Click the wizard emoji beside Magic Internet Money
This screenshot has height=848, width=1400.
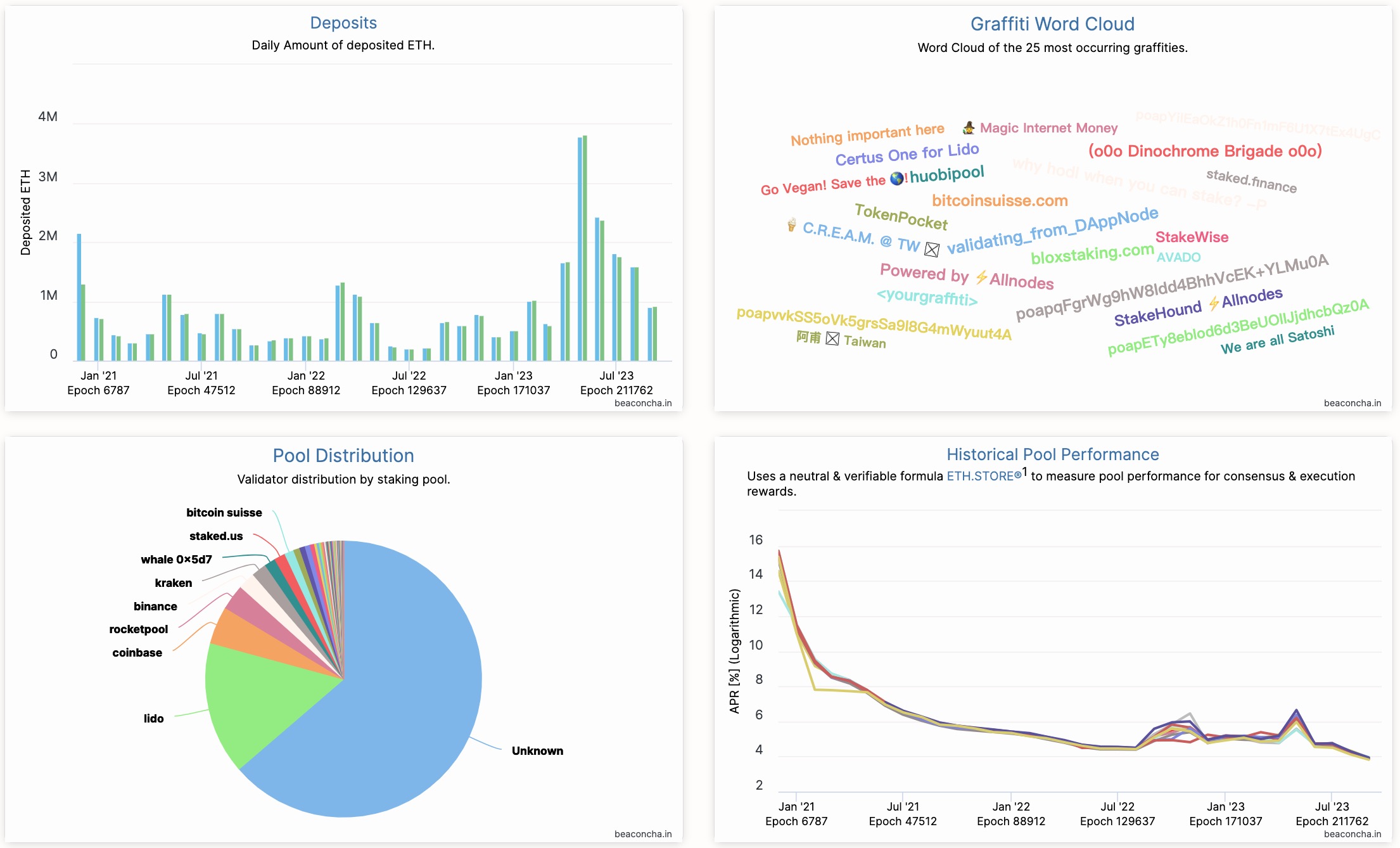click(968, 128)
